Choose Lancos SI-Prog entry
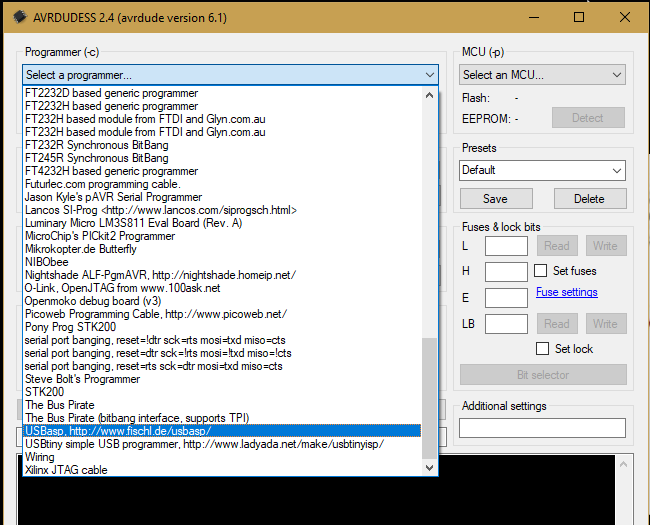 coord(222,210)
